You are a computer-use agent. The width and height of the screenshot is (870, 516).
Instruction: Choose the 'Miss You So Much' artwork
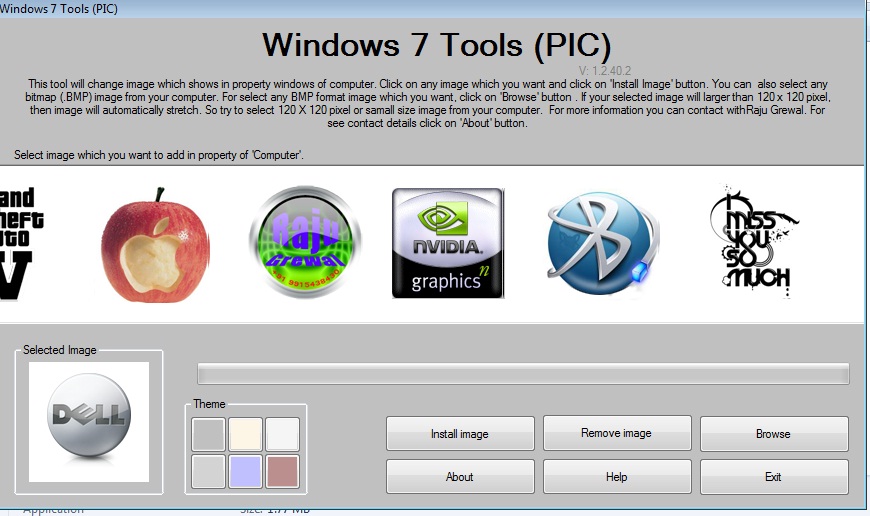tap(753, 242)
